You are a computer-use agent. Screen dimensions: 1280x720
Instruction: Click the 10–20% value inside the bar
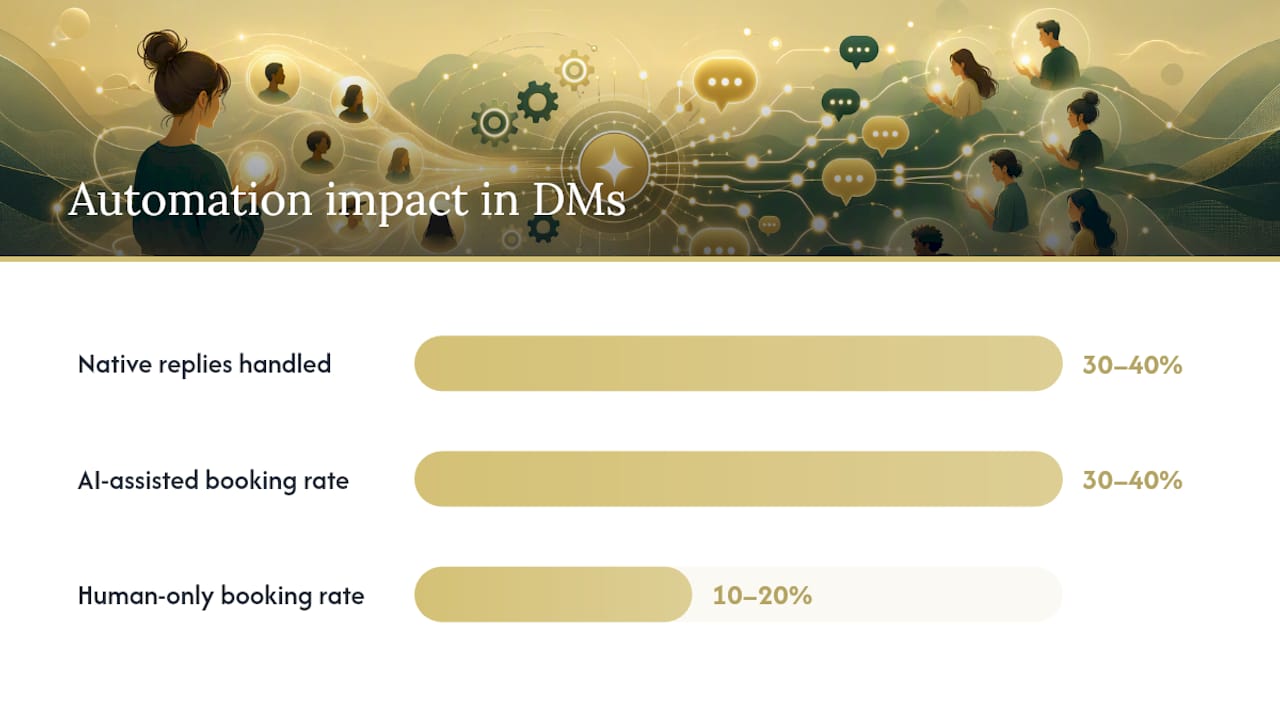point(762,596)
